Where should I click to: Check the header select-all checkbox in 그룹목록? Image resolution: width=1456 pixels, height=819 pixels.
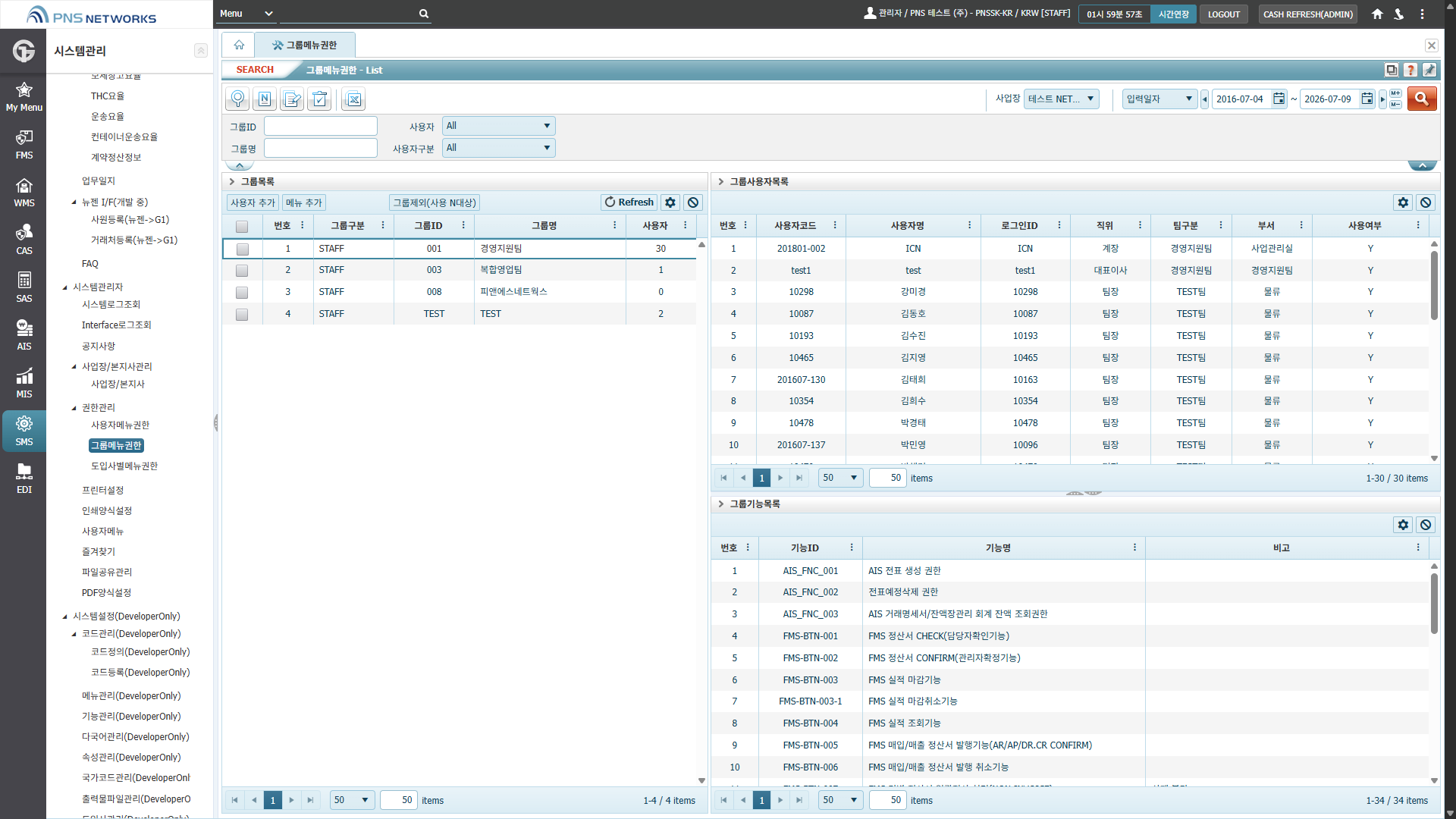click(x=242, y=226)
